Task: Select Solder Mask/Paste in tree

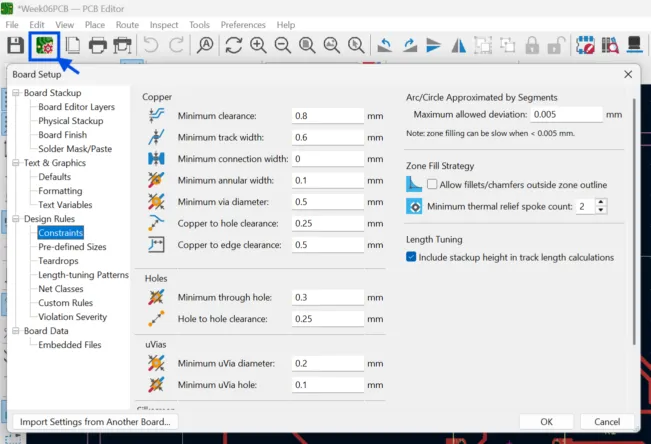Action: click(x=75, y=149)
